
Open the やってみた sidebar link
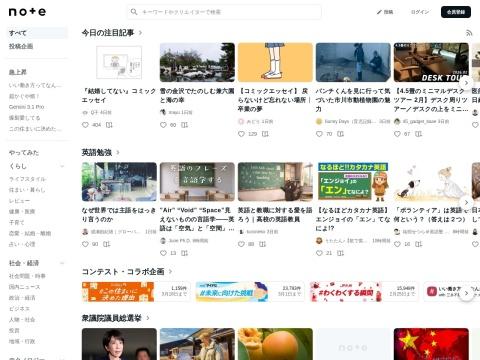[x=24, y=153]
